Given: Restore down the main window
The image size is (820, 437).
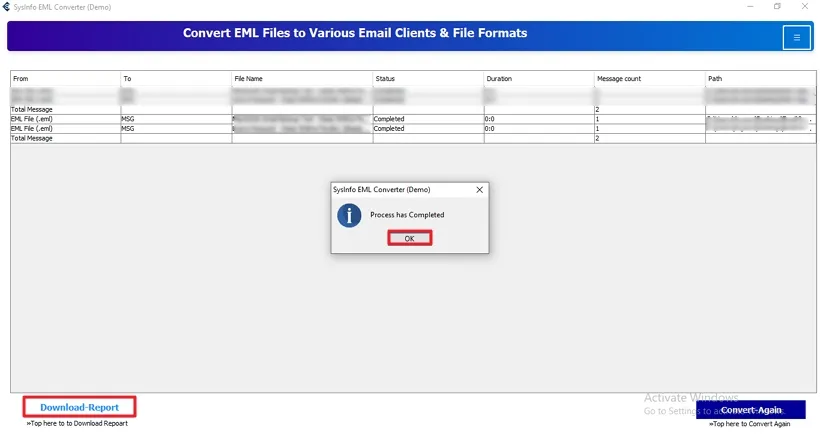Looking at the screenshot, I should (777, 7).
